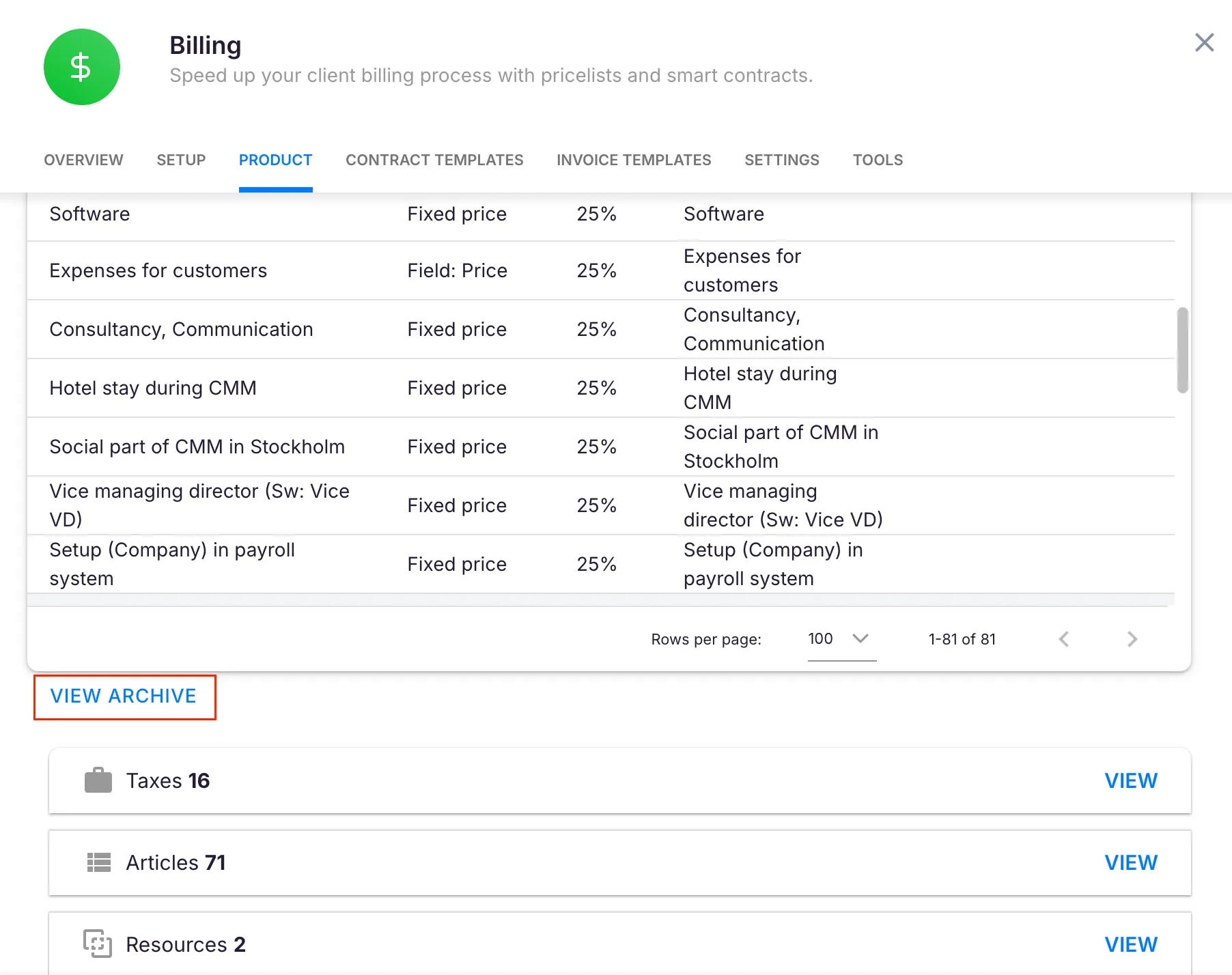Switch to the Overview tab

pos(83,160)
